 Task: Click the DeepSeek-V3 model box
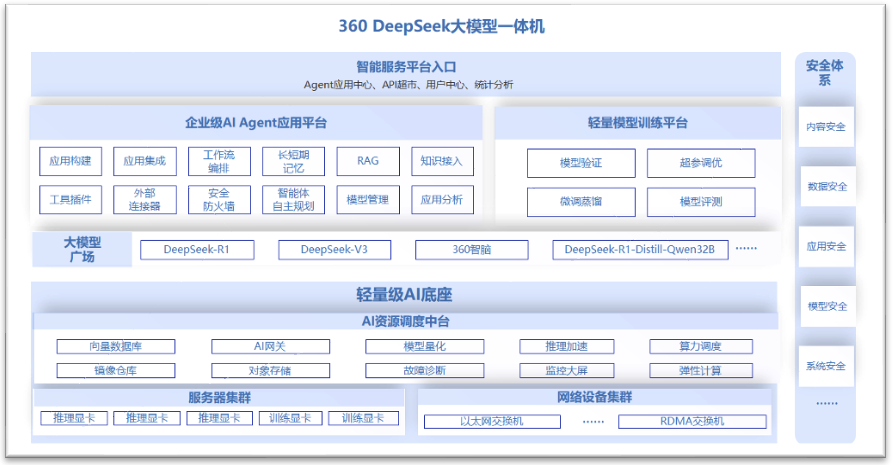(334, 250)
